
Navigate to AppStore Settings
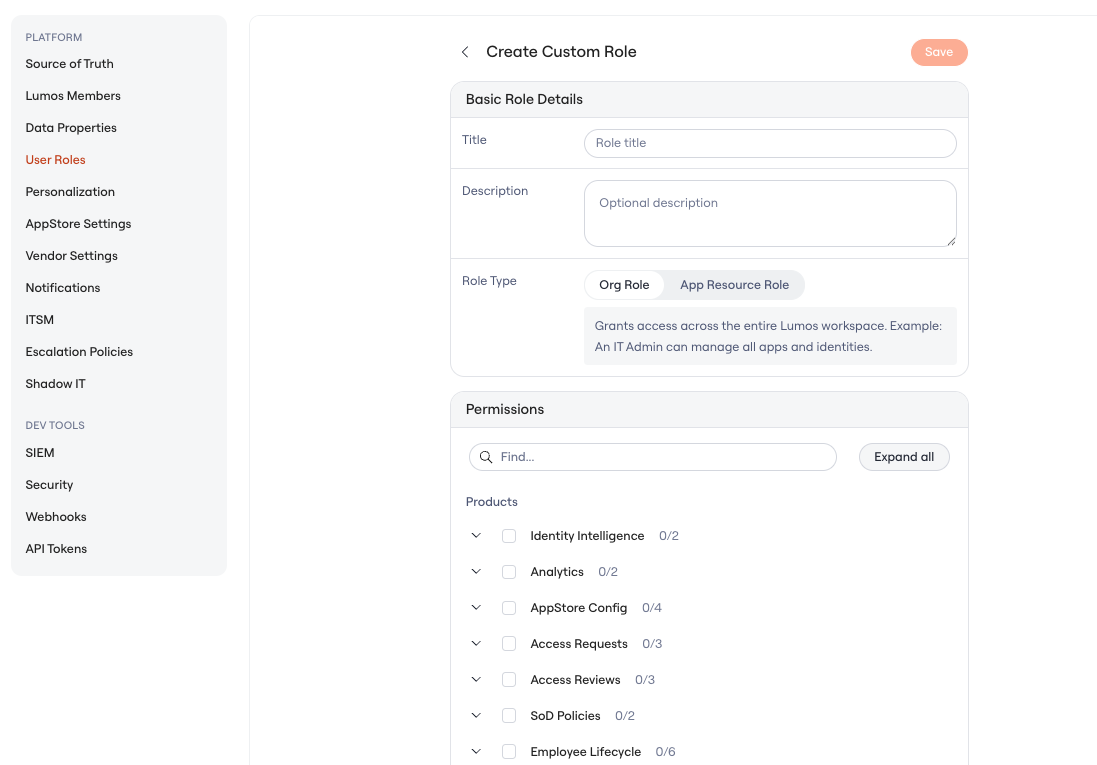[x=78, y=224]
